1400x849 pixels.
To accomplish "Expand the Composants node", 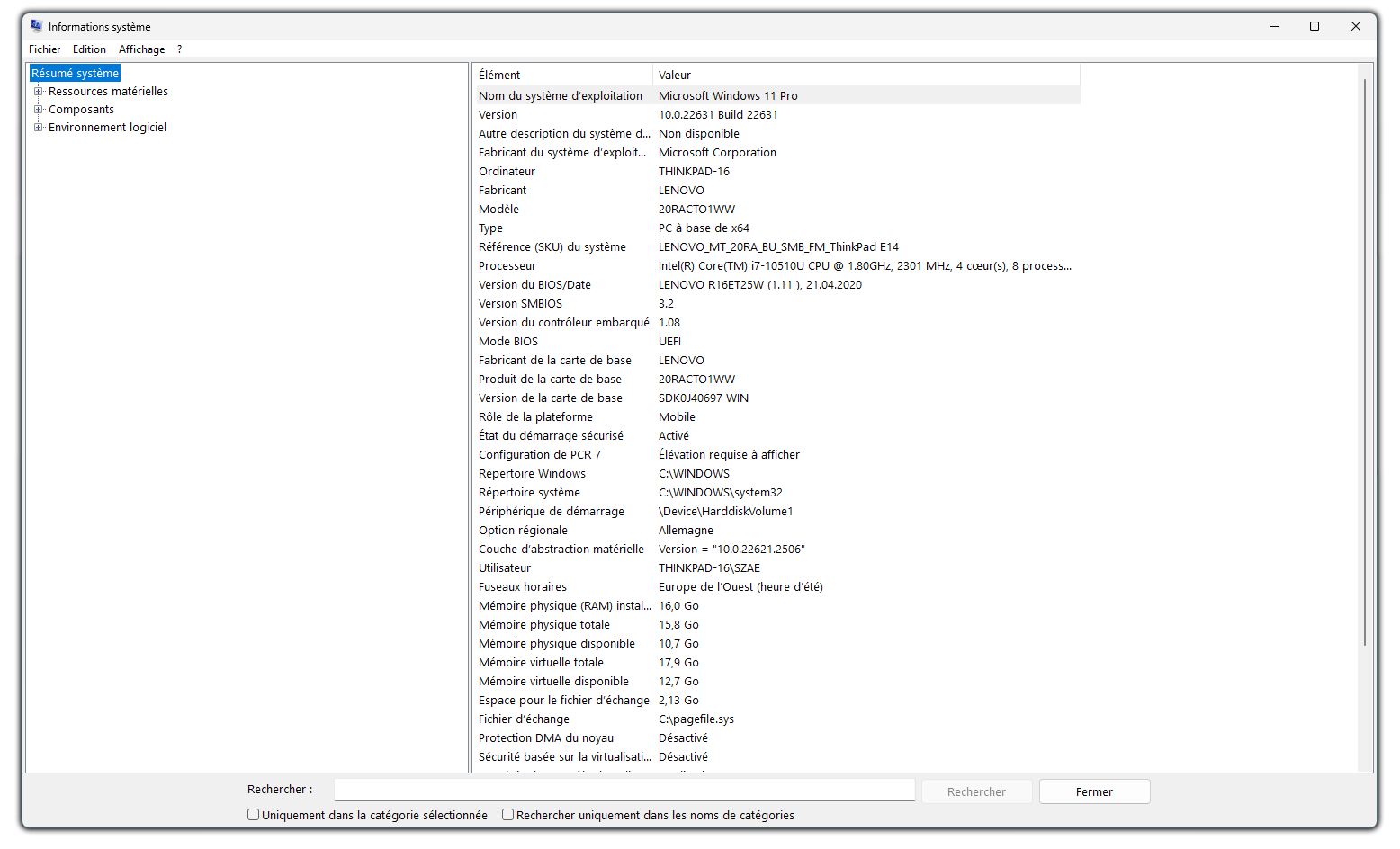I will point(39,110).
